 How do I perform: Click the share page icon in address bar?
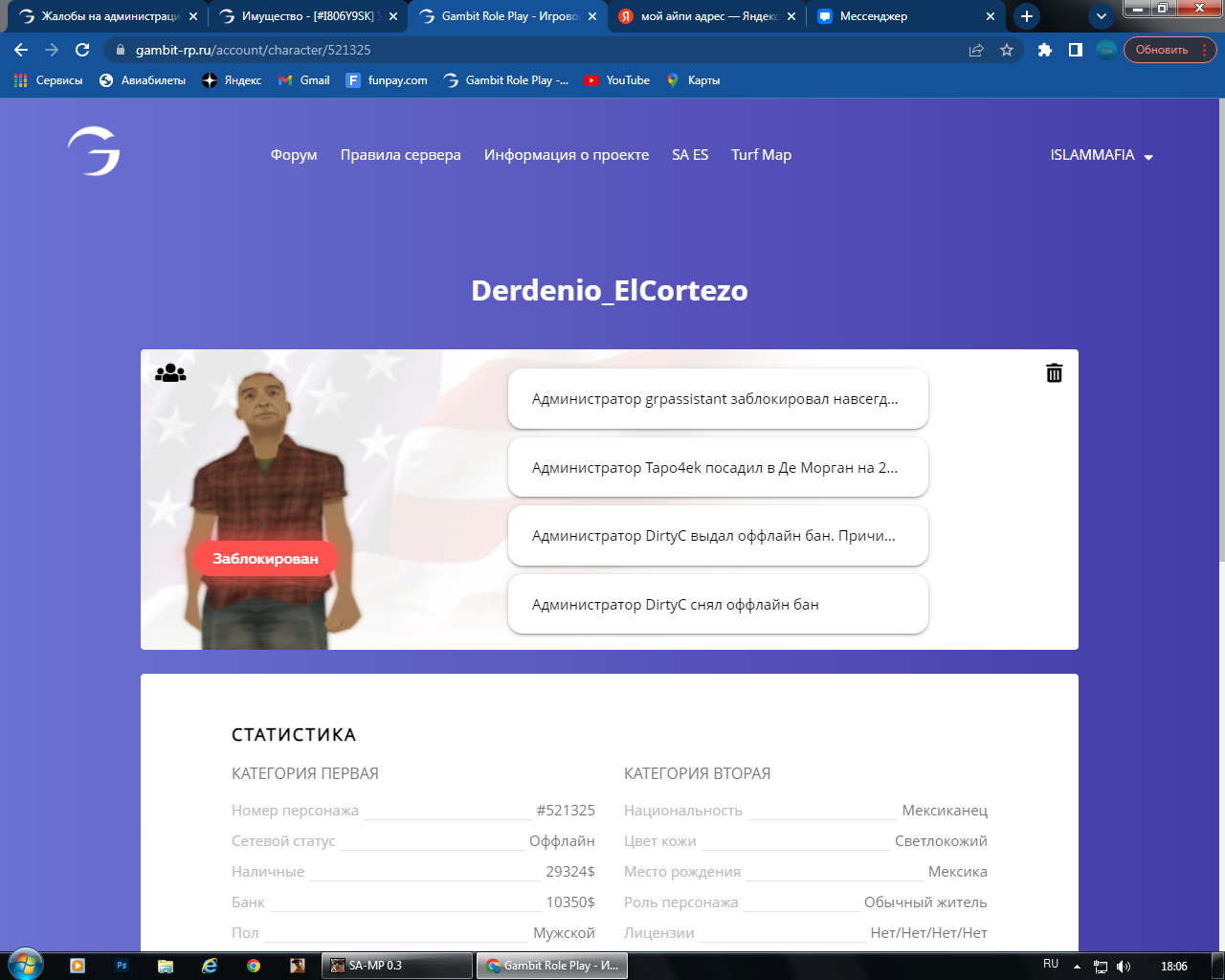click(x=976, y=50)
